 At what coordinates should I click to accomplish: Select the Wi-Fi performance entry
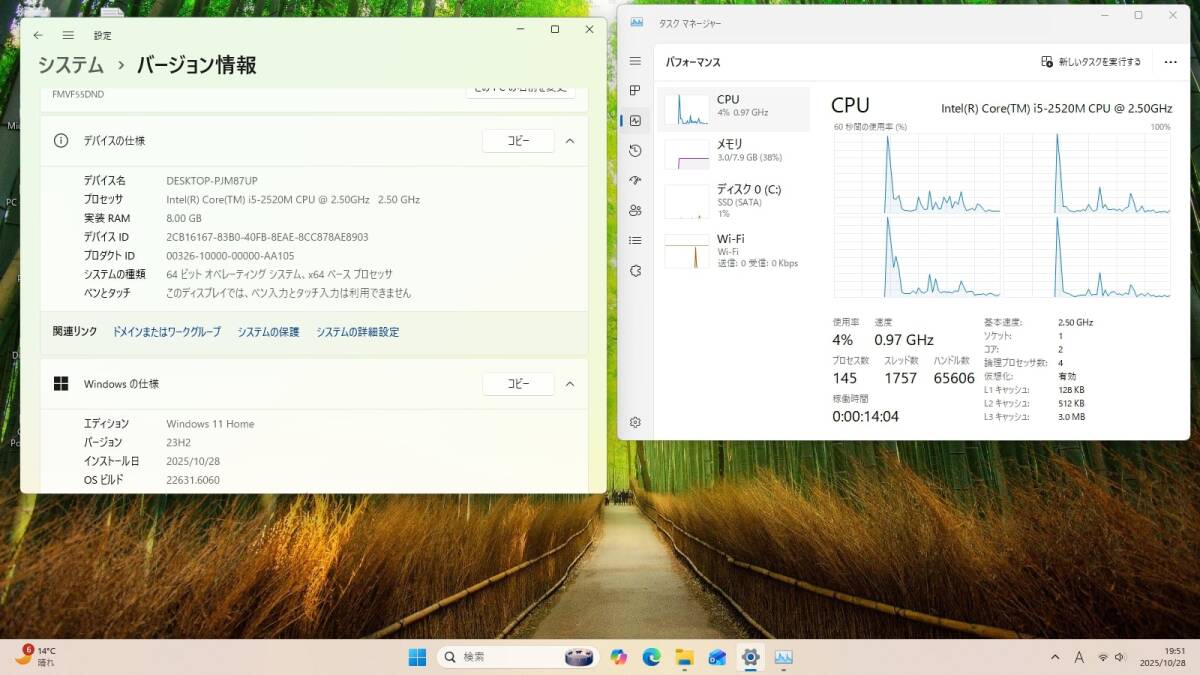click(x=733, y=250)
